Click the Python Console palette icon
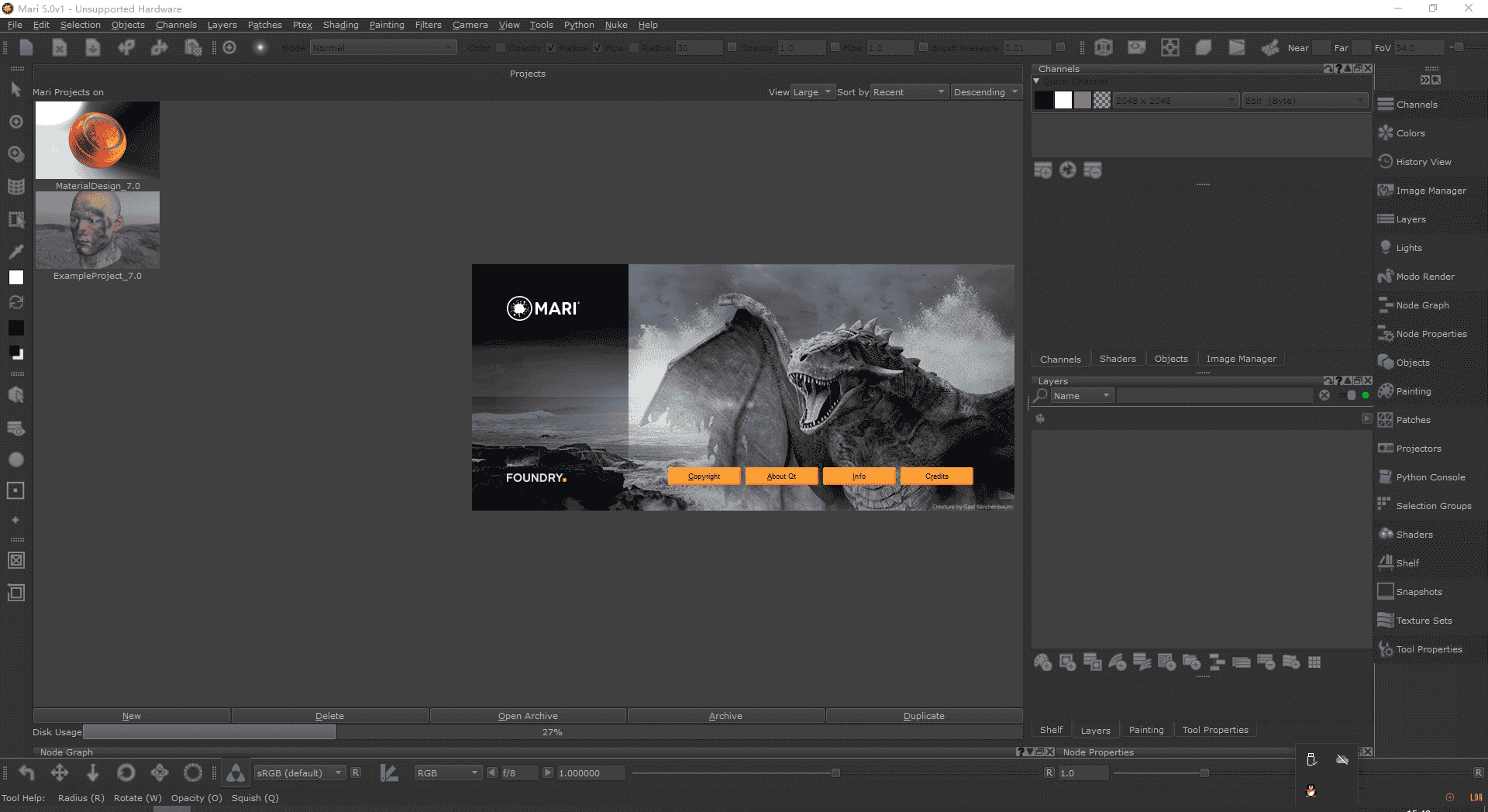 click(x=1386, y=477)
